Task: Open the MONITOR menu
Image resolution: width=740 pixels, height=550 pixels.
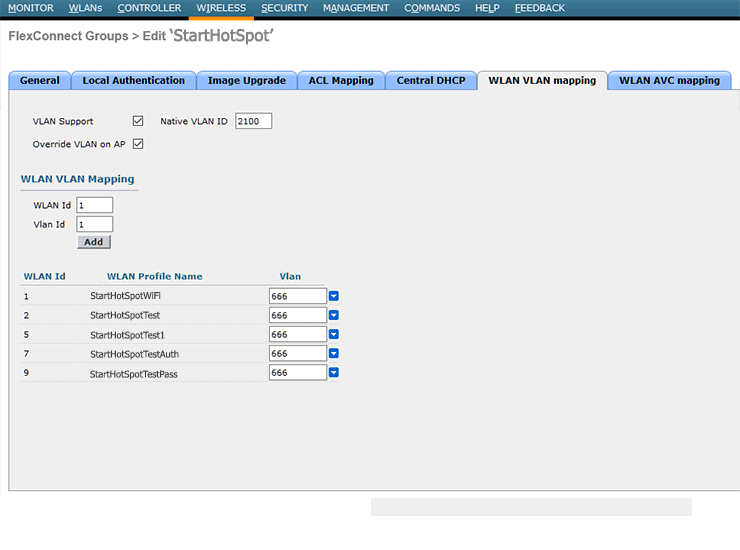Action: pos(30,8)
